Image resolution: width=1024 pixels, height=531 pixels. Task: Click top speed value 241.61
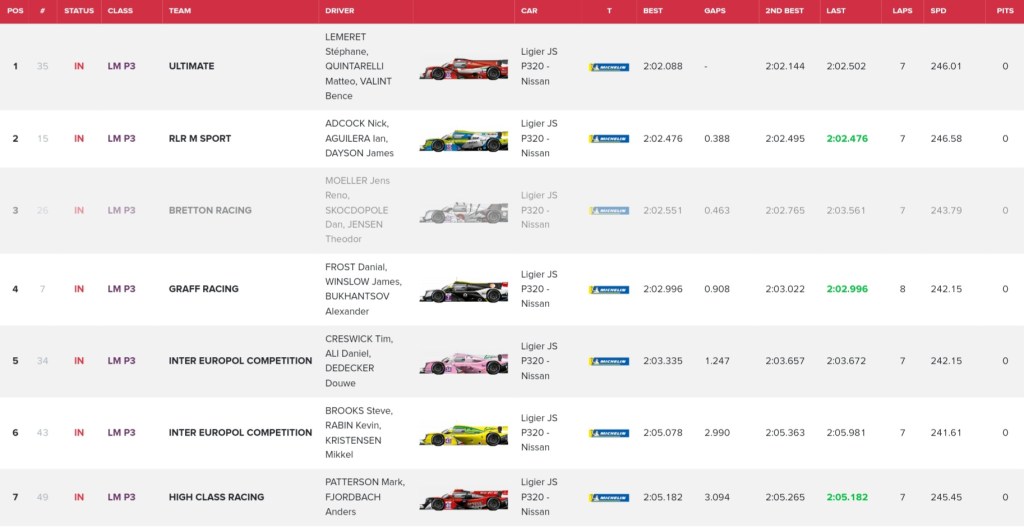946,432
